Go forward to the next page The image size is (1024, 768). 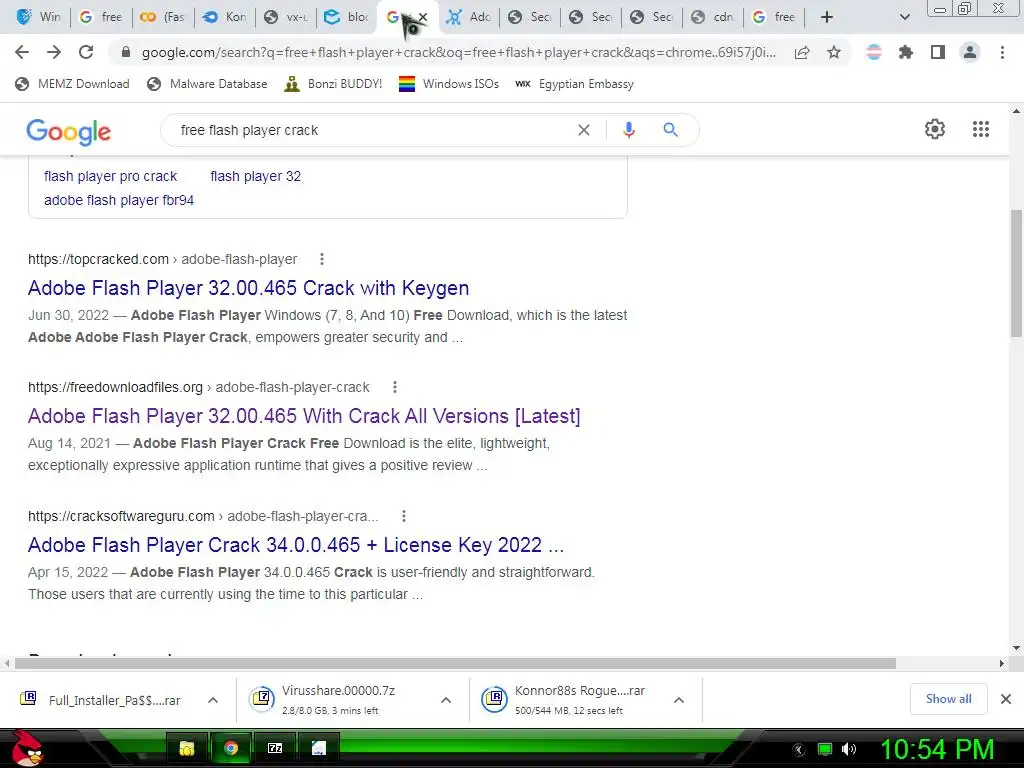(x=54, y=52)
